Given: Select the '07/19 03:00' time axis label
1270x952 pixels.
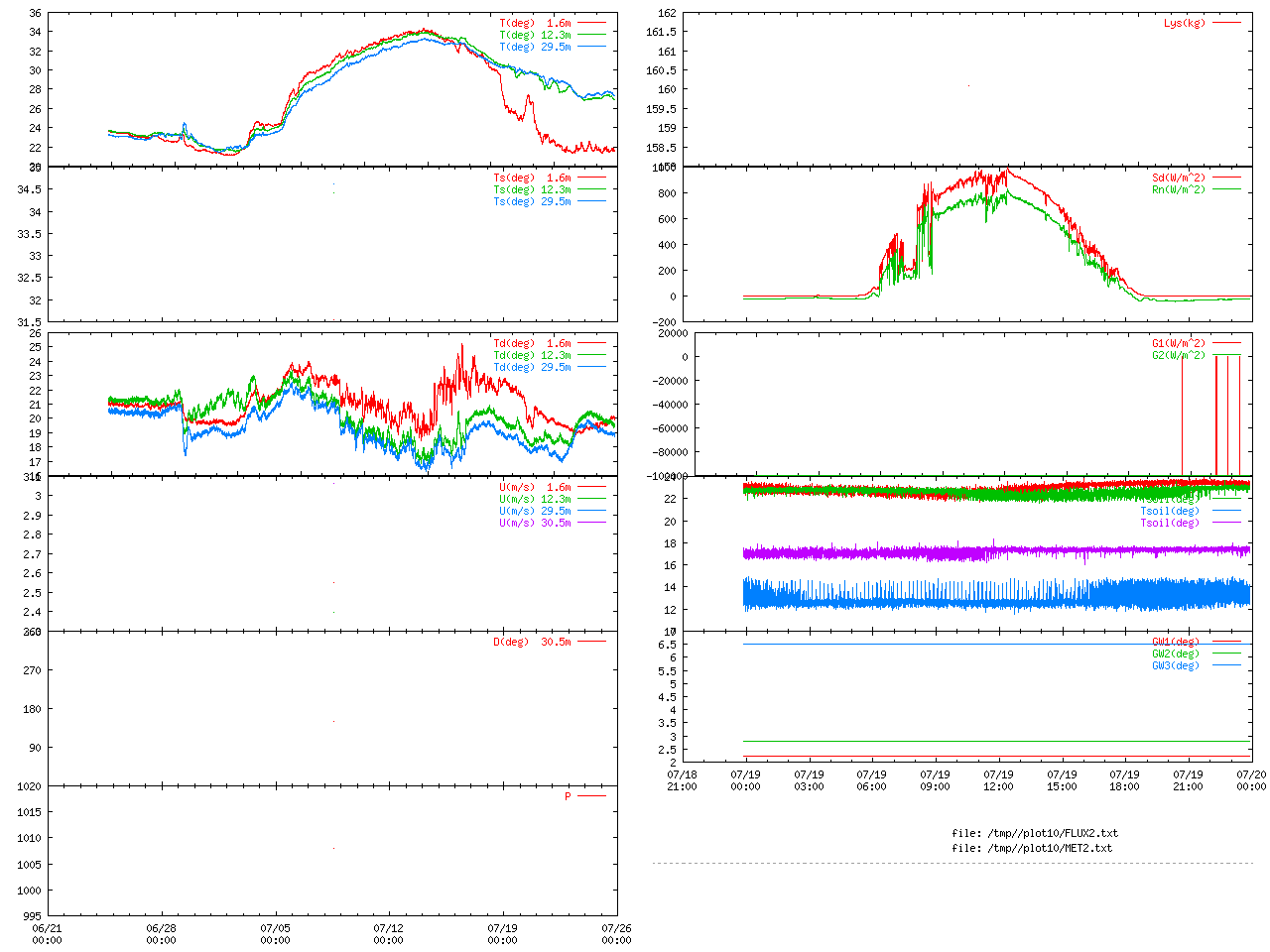Looking at the screenshot, I should [x=809, y=780].
